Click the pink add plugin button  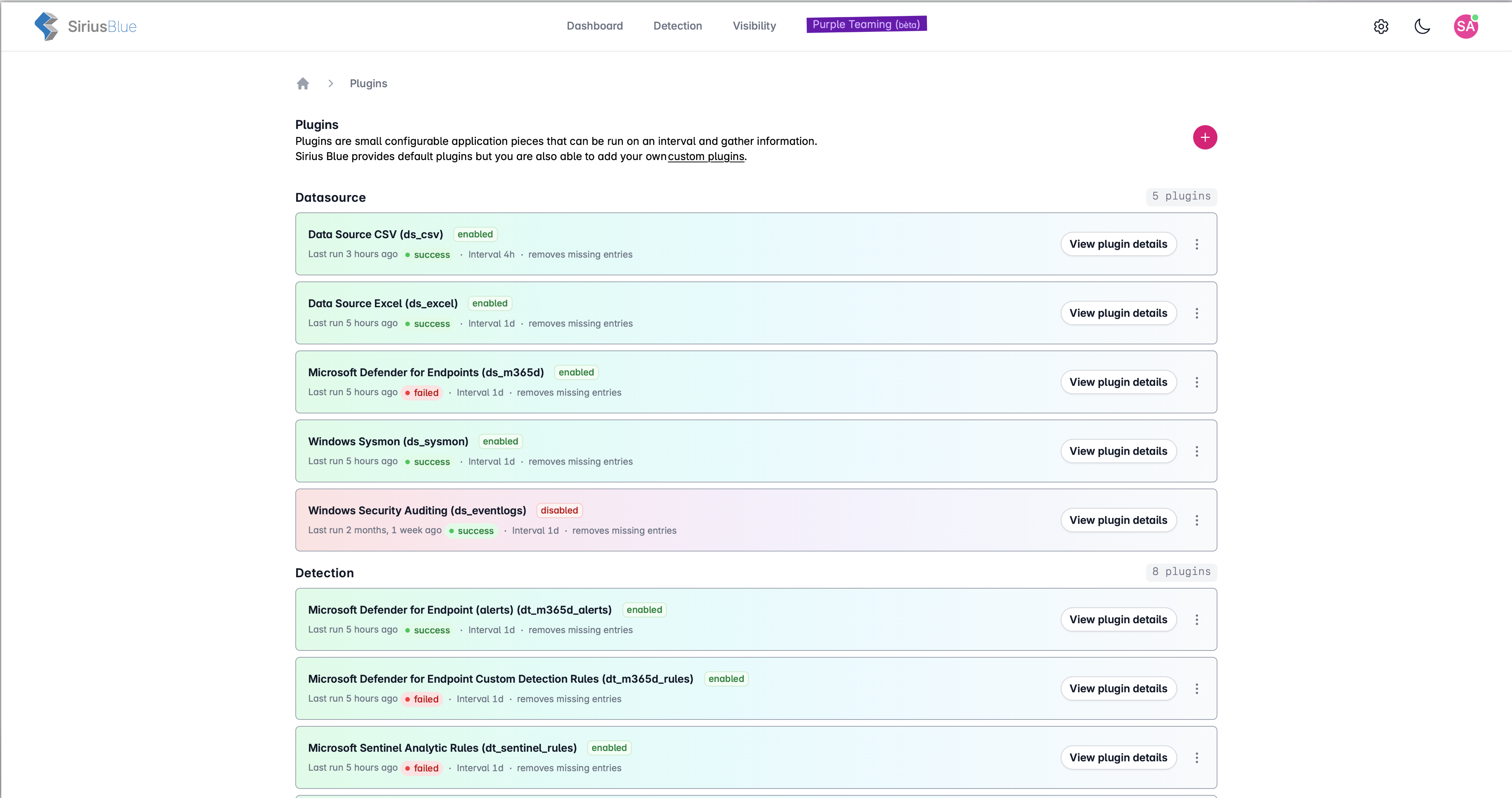pos(1205,137)
